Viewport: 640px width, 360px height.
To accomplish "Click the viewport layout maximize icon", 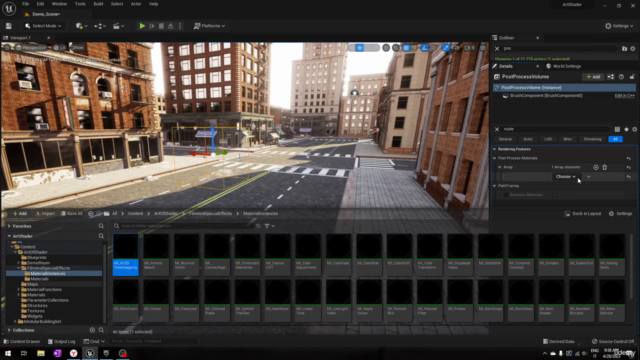I will [x=483, y=48].
